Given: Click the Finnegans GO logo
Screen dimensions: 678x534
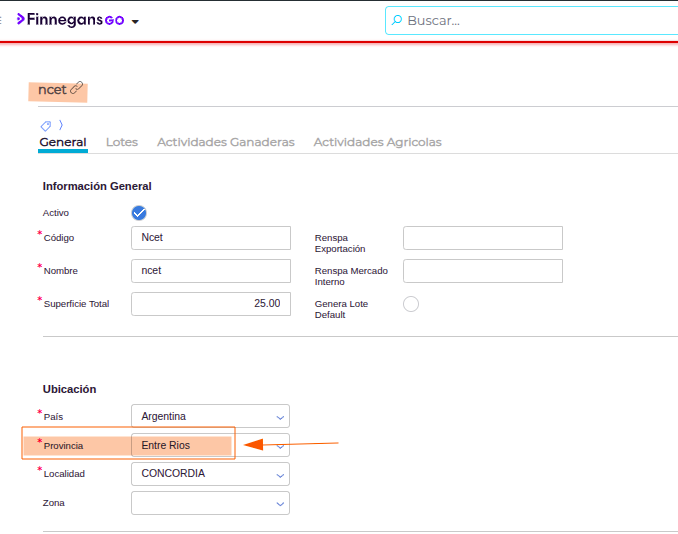Looking at the screenshot, I should pos(70,20).
